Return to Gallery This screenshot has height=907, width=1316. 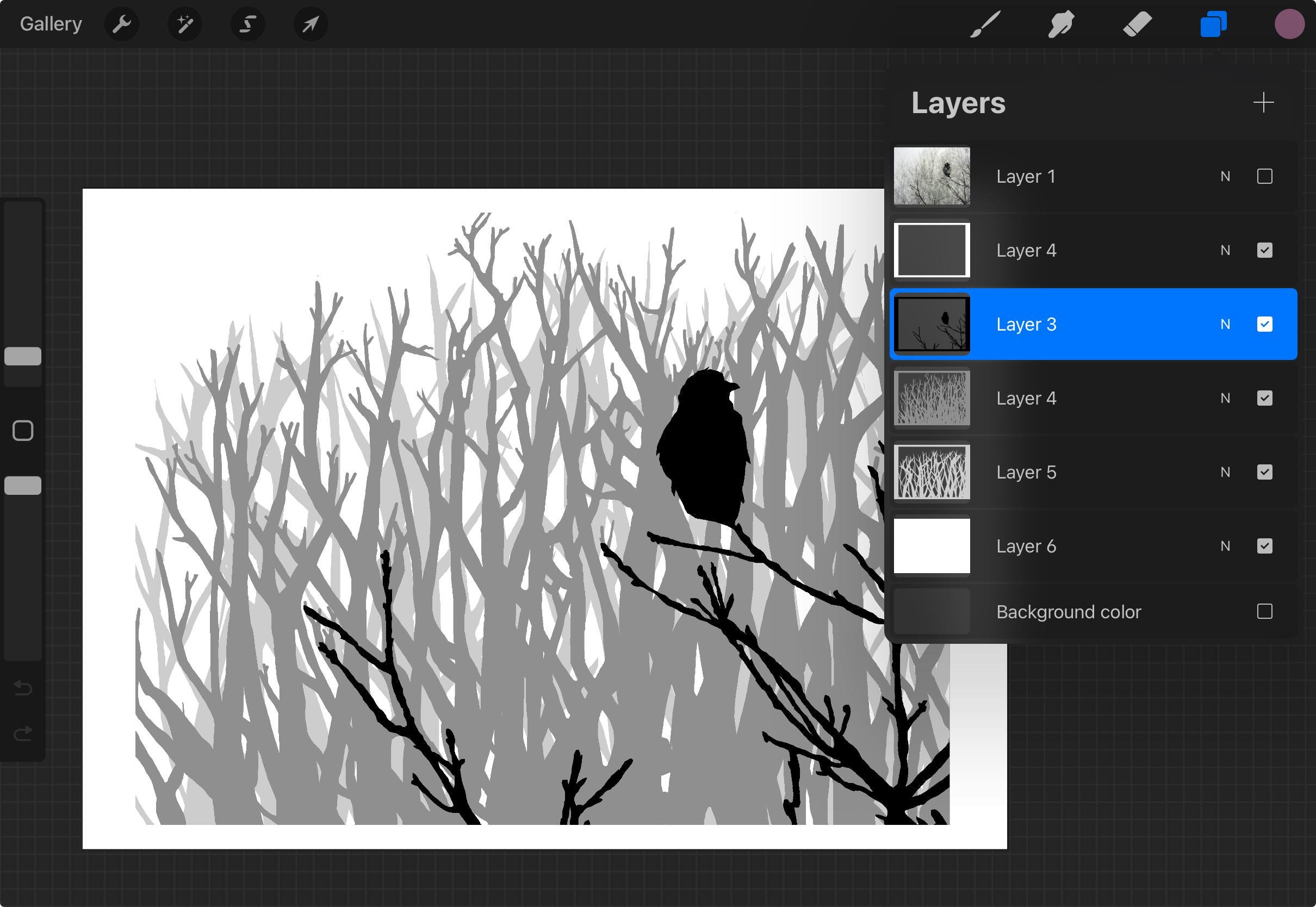51,24
